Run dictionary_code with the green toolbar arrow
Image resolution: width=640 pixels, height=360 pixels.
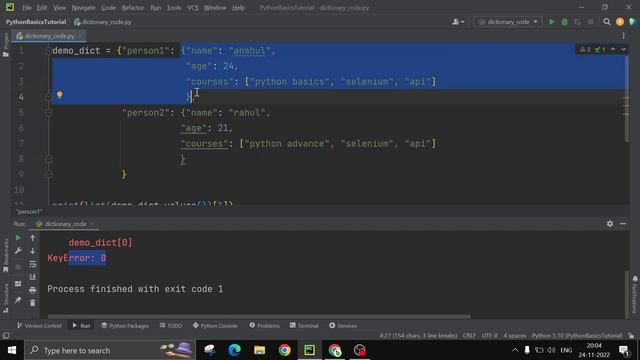(551, 22)
